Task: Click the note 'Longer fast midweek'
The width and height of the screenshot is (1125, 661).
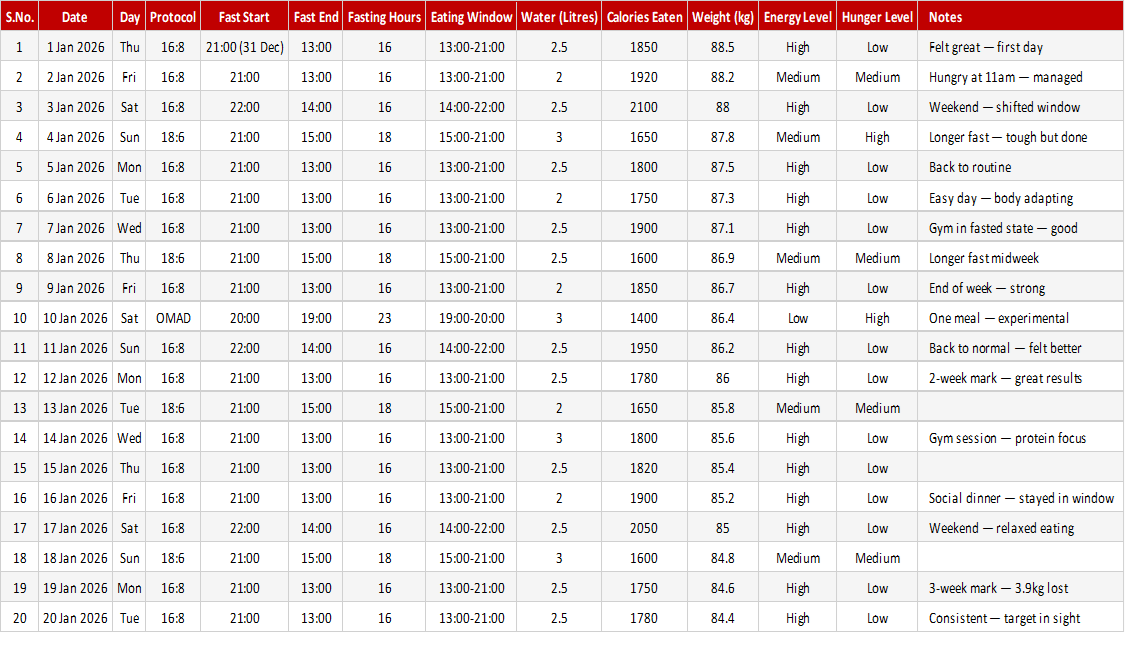Action: (x=983, y=259)
